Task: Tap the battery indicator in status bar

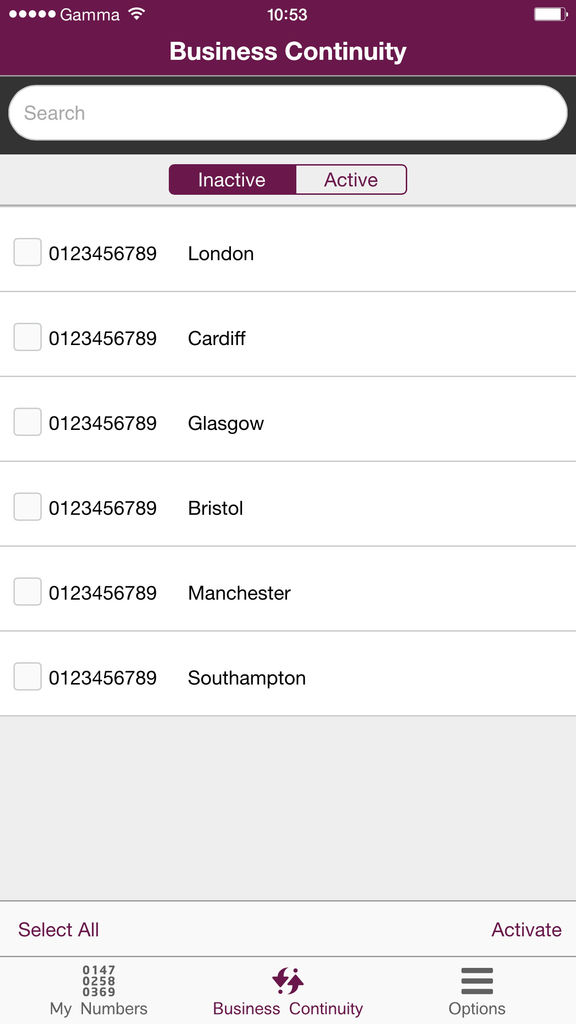Action: (x=551, y=14)
